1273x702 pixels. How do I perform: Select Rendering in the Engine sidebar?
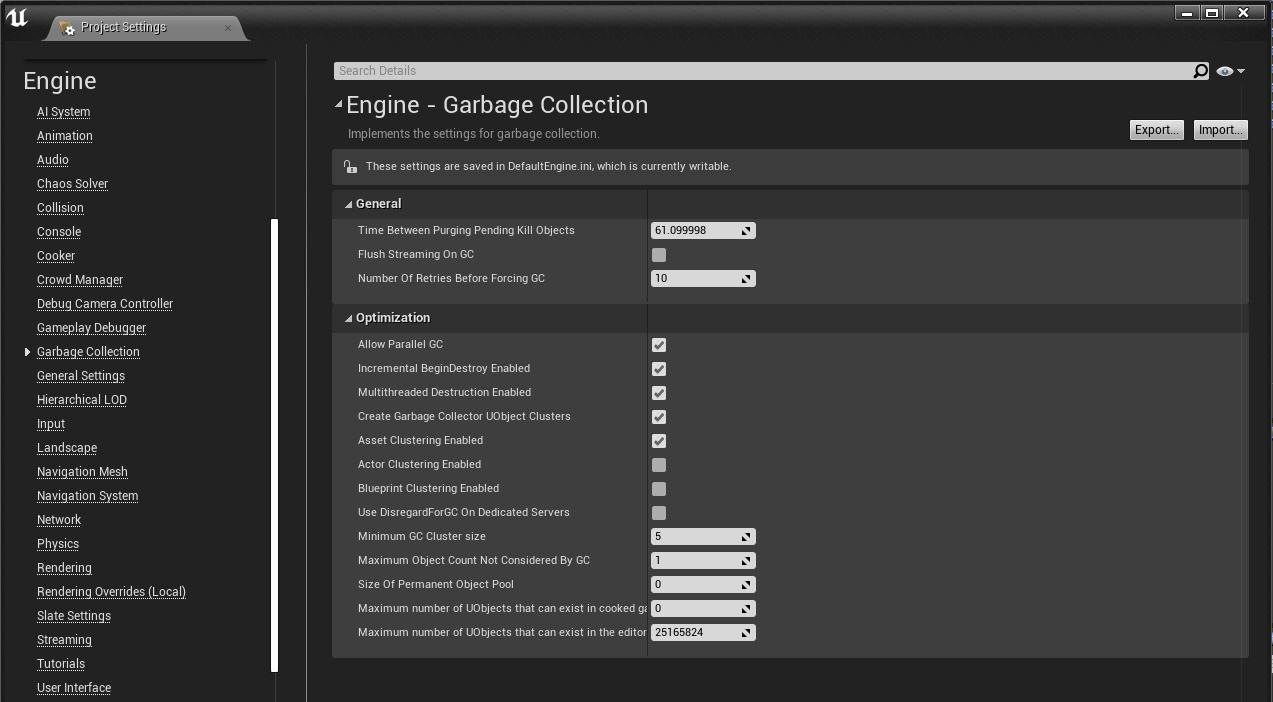64,567
